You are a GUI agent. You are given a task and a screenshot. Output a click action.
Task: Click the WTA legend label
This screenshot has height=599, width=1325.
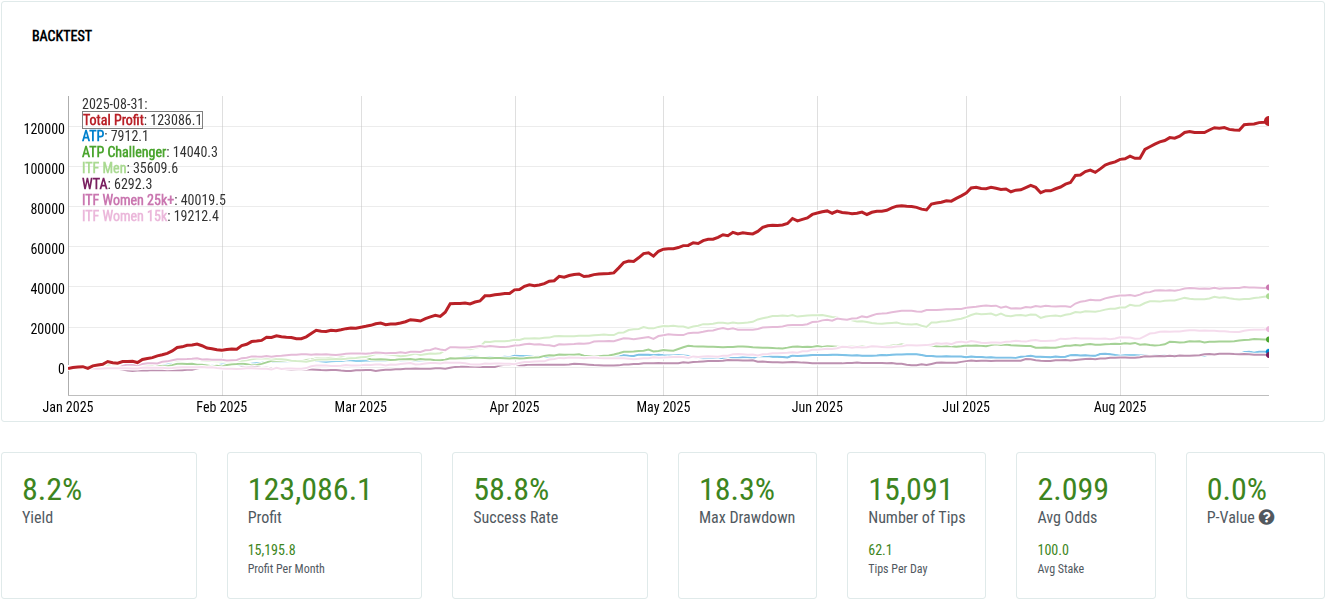pyautogui.click(x=95, y=184)
